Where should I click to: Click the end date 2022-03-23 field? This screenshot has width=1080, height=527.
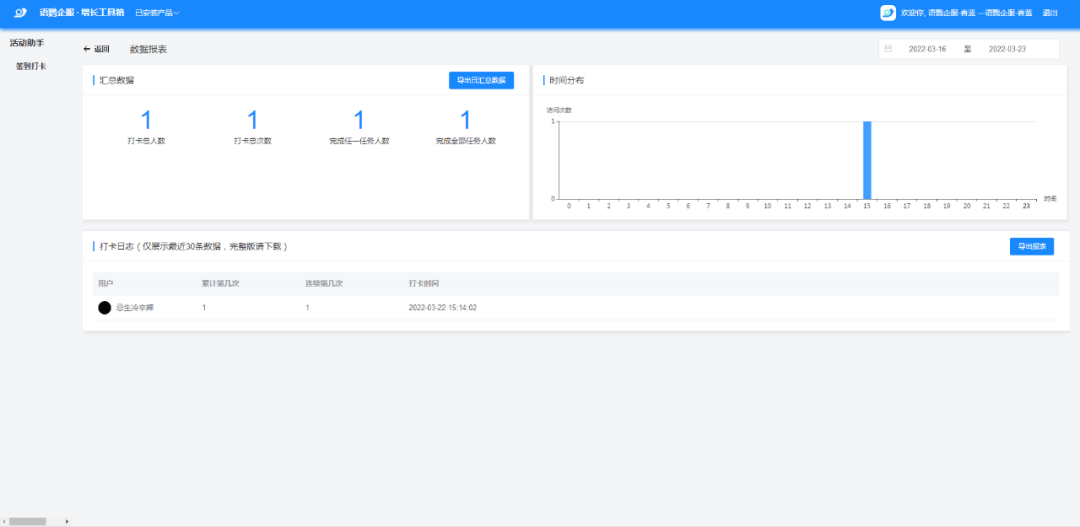(1007, 49)
